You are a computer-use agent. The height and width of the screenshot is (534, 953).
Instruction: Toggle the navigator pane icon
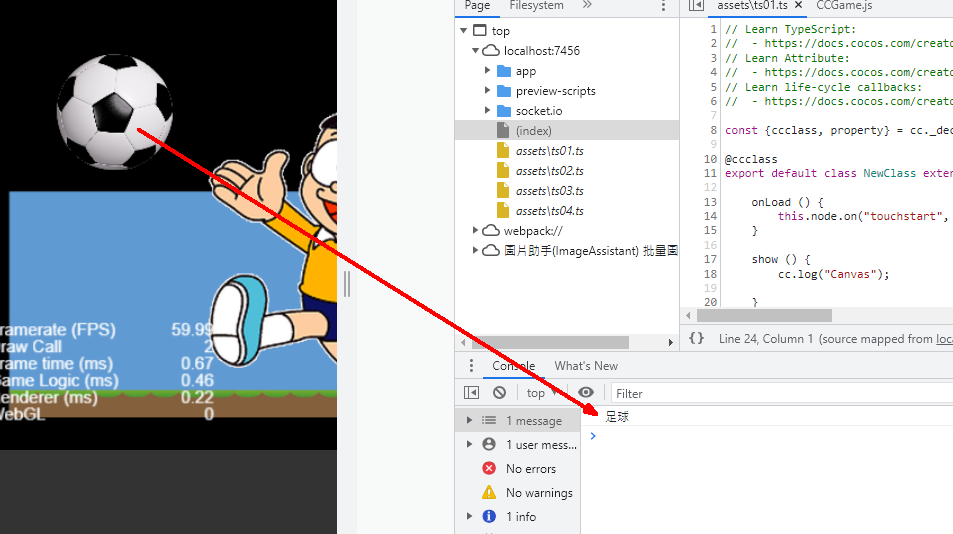(x=696, y=5)
